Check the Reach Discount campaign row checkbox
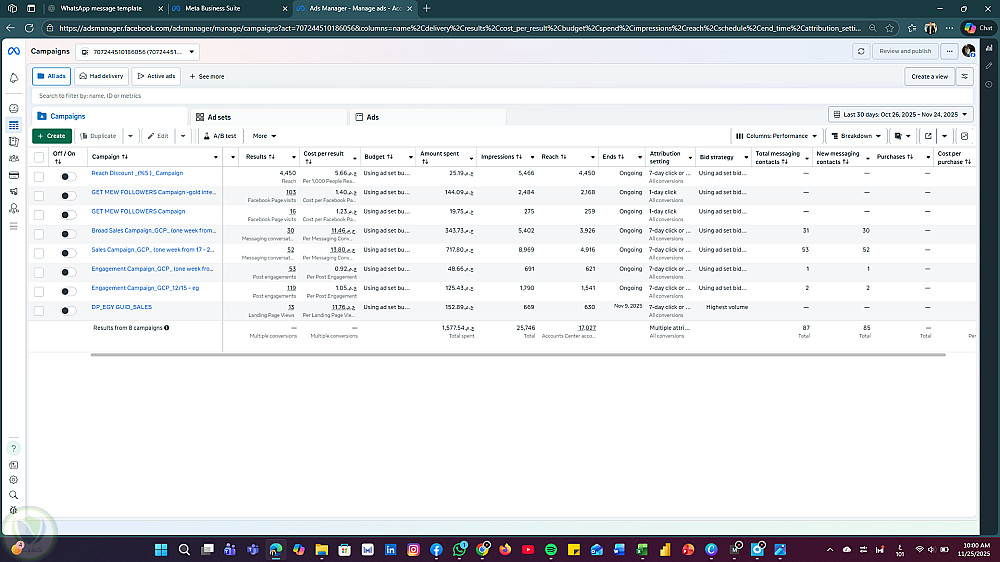This screenshot has height=562, width=1000. tap(39, 177)
